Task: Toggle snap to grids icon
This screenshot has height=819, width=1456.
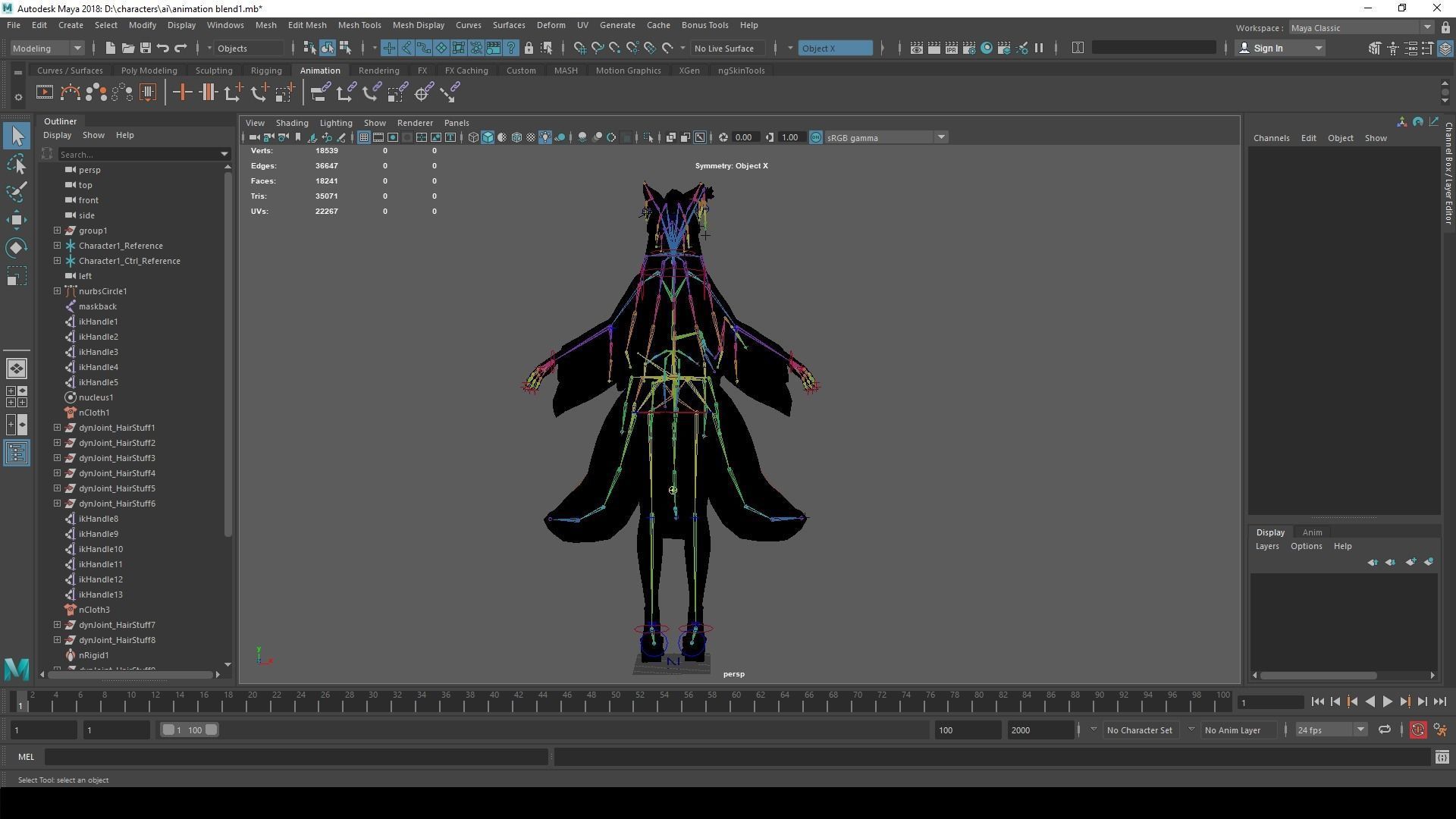Action: tap(580, 48)
